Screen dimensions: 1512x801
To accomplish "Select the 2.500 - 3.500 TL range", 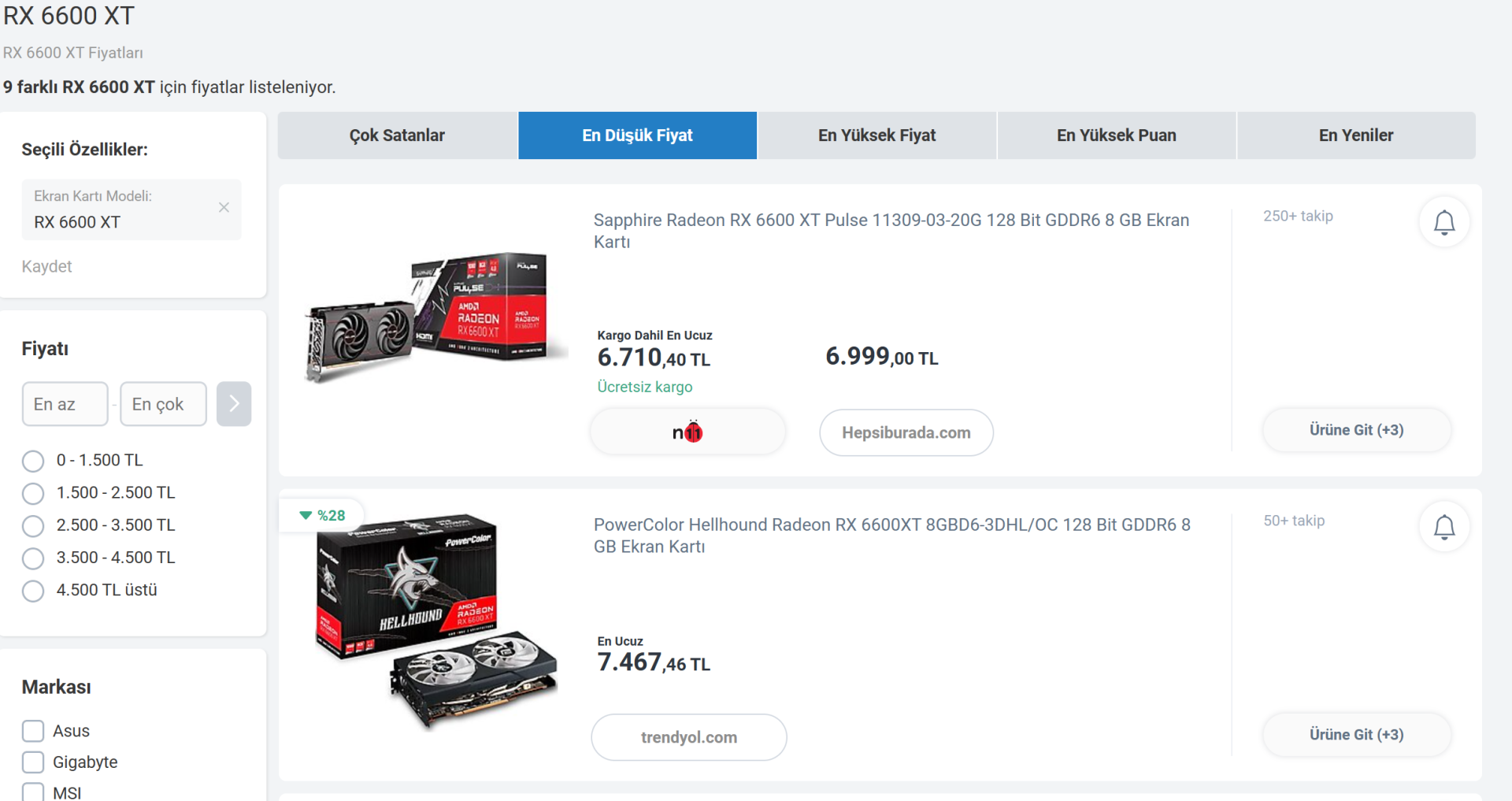I will point(33,525).
